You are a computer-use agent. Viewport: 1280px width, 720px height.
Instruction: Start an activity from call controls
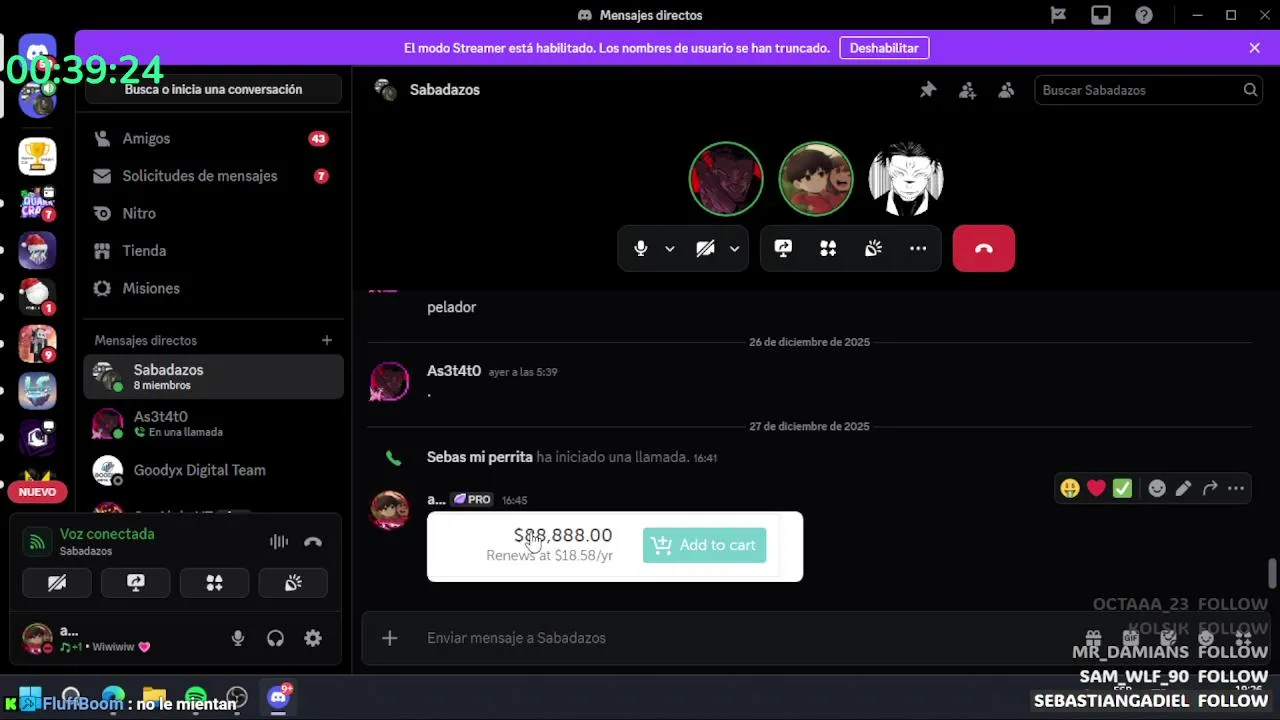pyautogui.click(x=828, y=249)
